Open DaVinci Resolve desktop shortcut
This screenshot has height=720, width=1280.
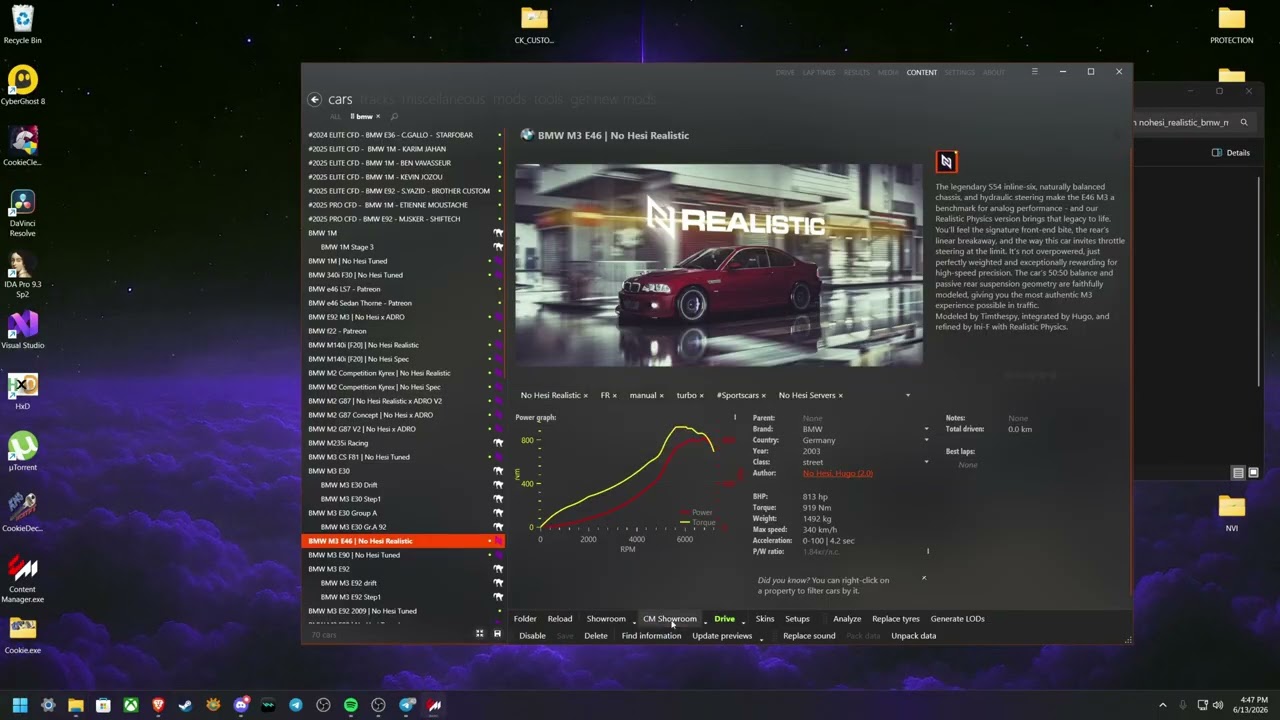point(22,213)
